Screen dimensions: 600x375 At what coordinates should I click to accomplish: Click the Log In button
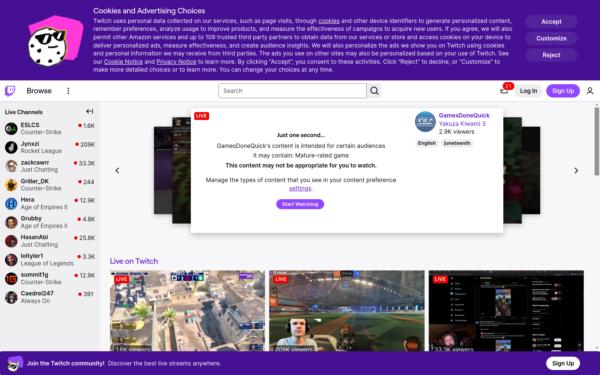pos(528,91)
